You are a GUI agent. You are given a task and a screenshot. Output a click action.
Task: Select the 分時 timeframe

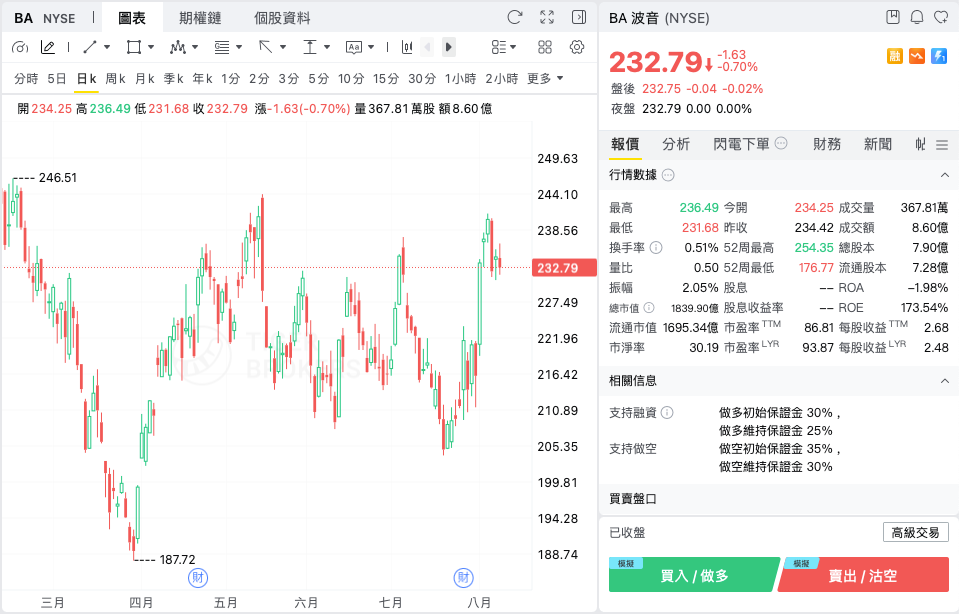pyautogui.click(x=26, y=78)
